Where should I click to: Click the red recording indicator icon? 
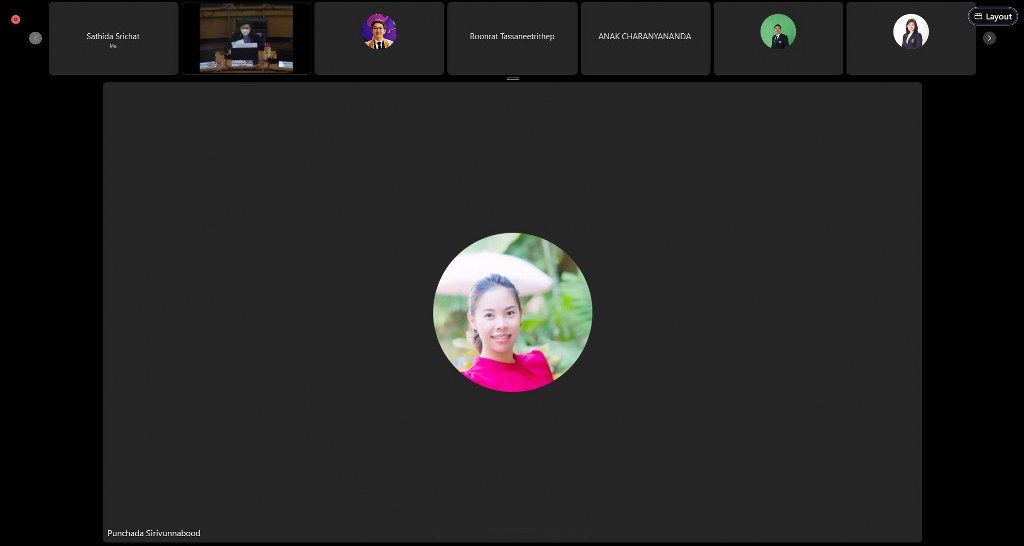[16, 19]
